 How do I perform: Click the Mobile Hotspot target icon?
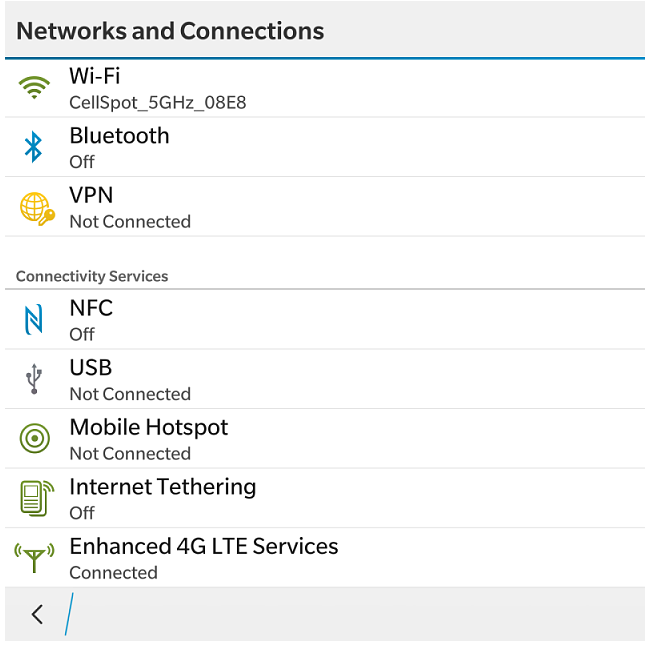tap(34, 439)
